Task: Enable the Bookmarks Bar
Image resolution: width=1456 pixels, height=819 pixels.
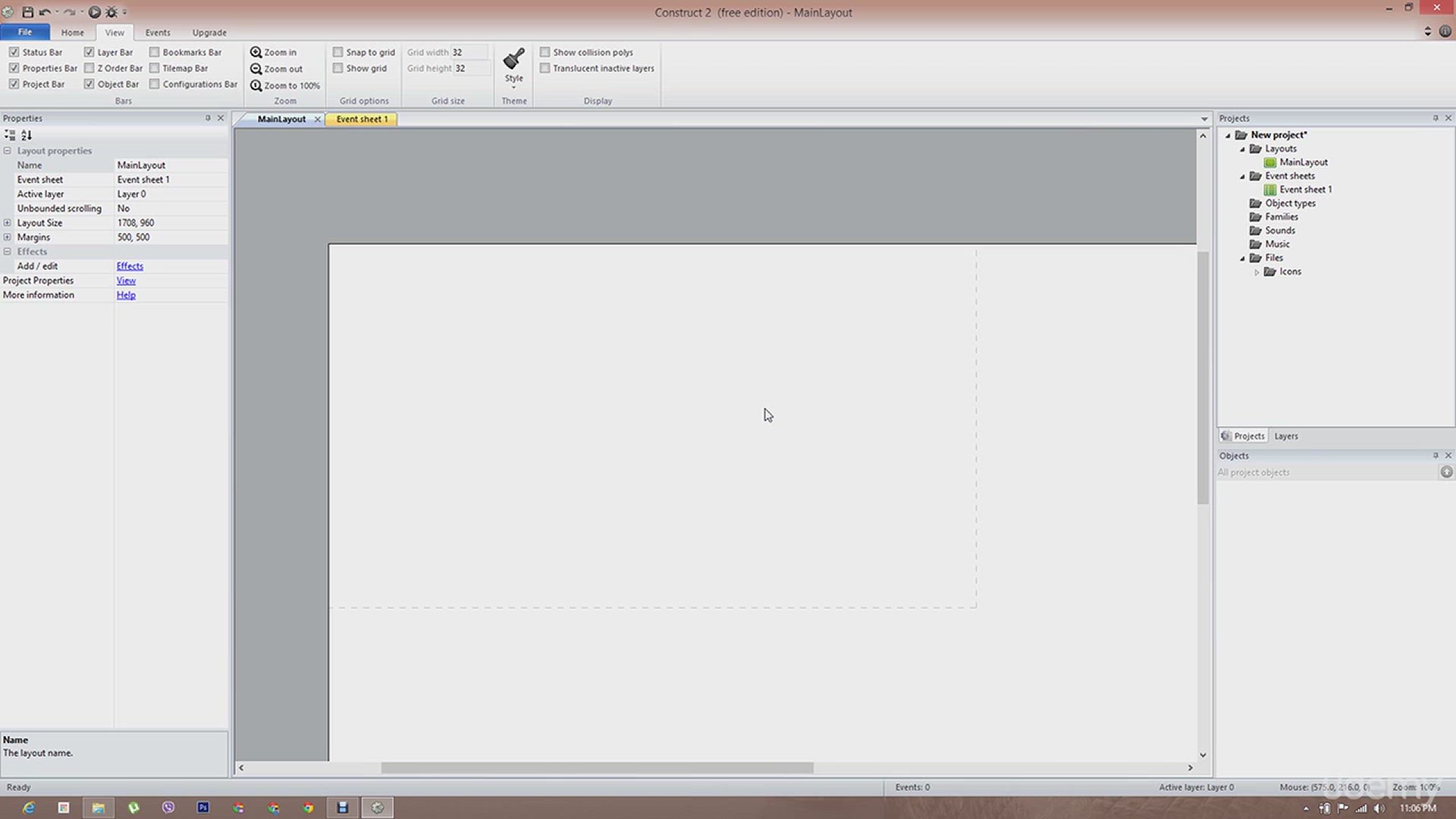Action: (153, 52)
